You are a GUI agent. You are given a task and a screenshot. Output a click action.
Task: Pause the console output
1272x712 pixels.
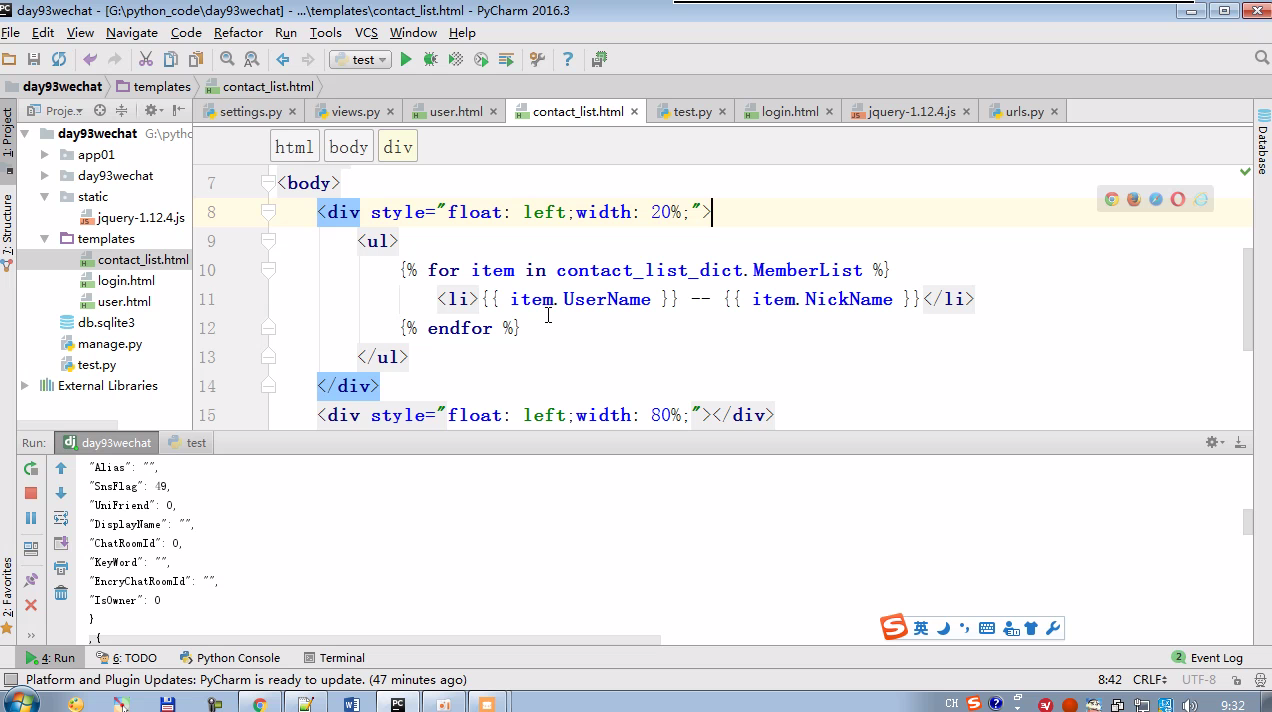pos(31,518)
